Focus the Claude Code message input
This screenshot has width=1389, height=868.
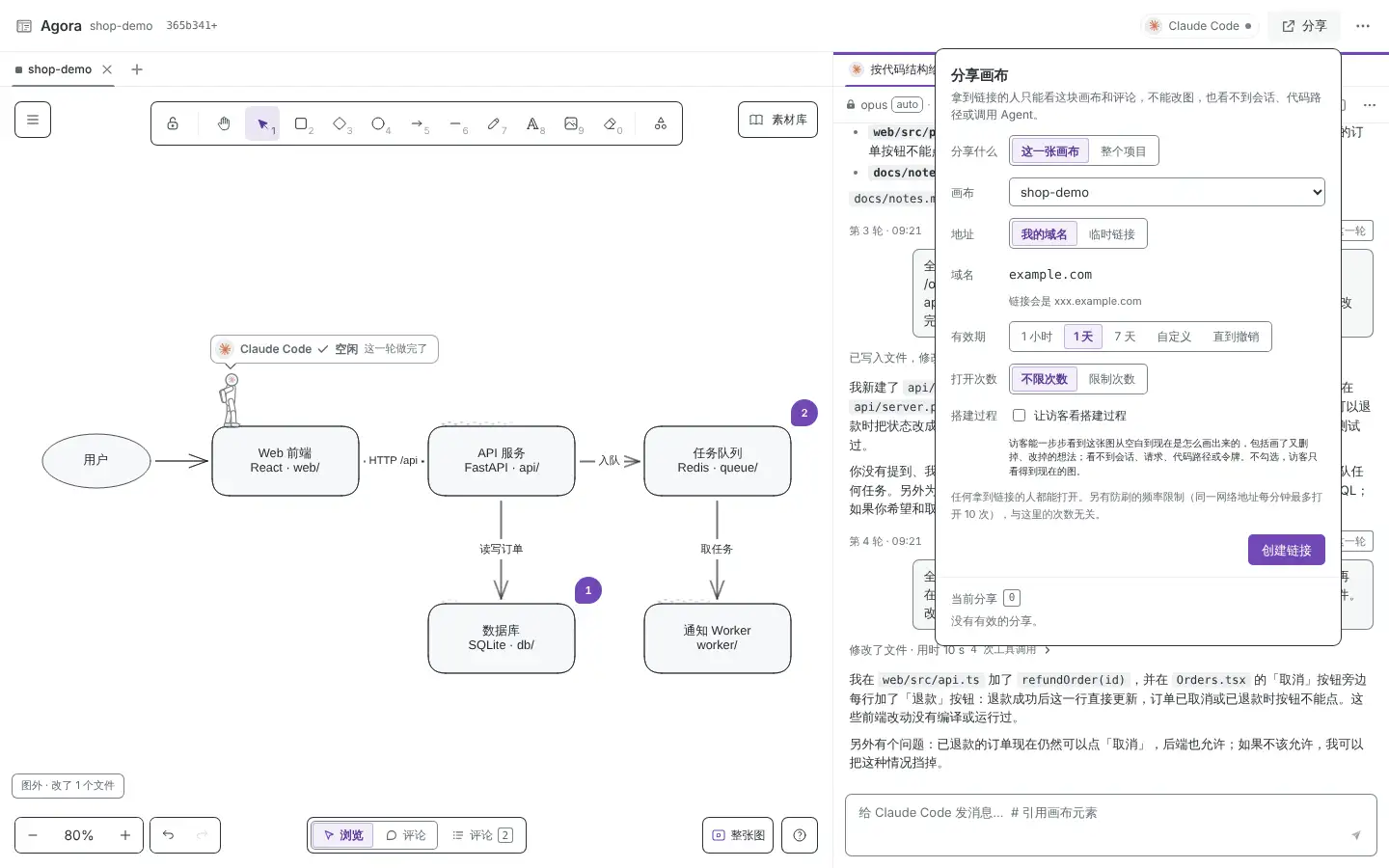(1111, 825)
